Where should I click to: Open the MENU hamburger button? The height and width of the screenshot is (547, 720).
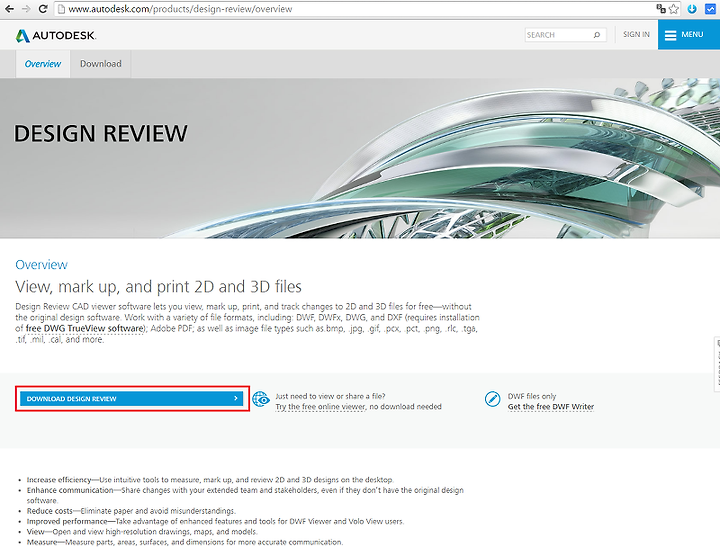[689, 34]
